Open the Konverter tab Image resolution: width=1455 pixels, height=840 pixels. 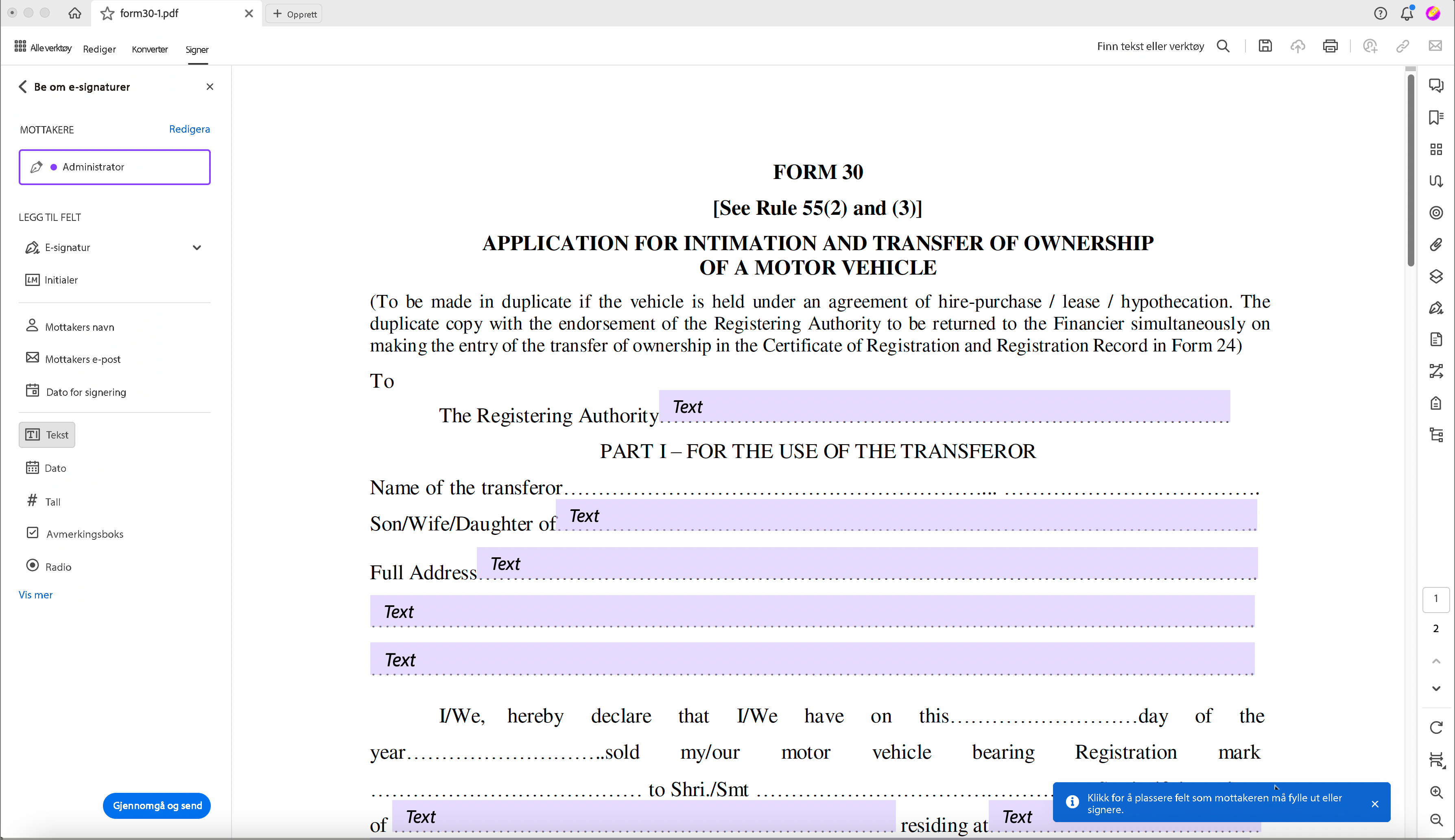pyautogui.click(x=149, y=49)
